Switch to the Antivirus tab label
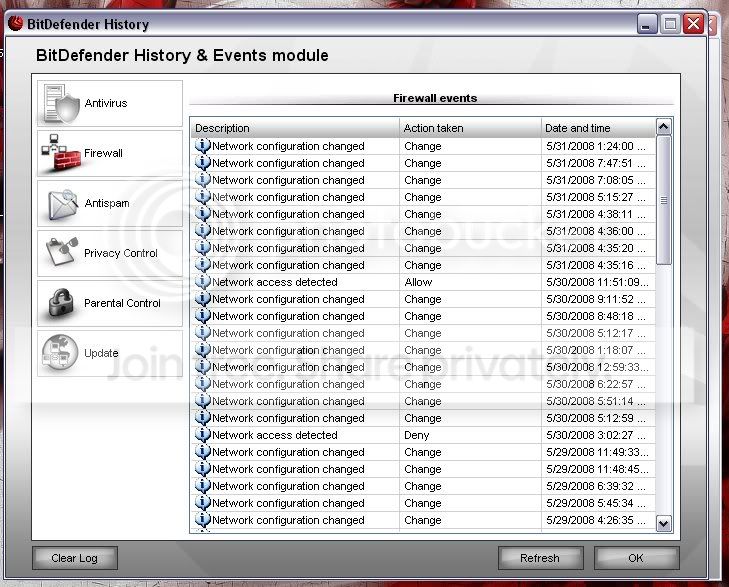 106,103
